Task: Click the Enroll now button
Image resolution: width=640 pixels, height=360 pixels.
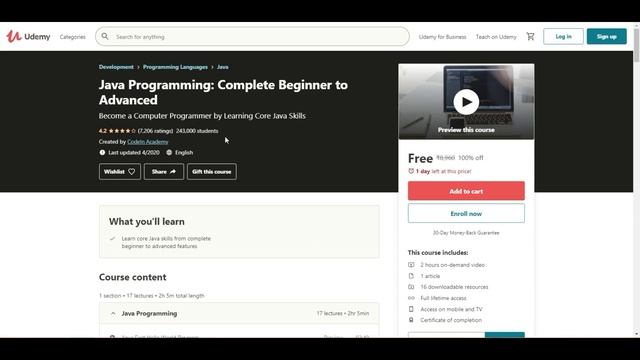Action: pos(466,213)
